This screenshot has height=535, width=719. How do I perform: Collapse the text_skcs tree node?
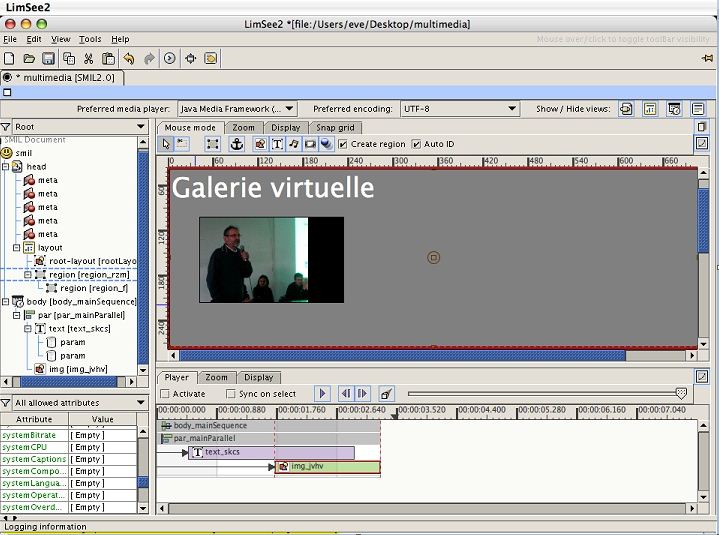[28, 329]
